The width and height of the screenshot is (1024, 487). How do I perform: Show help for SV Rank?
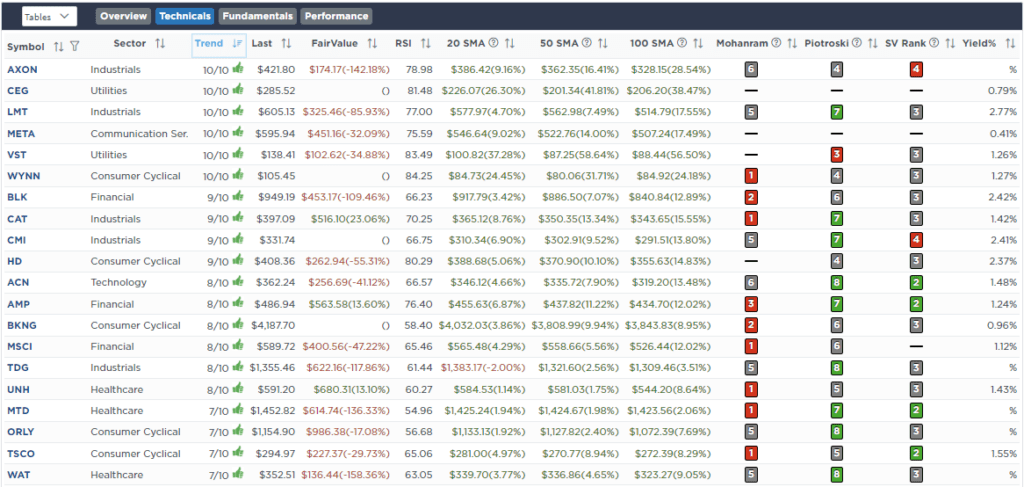coord(934,44)
